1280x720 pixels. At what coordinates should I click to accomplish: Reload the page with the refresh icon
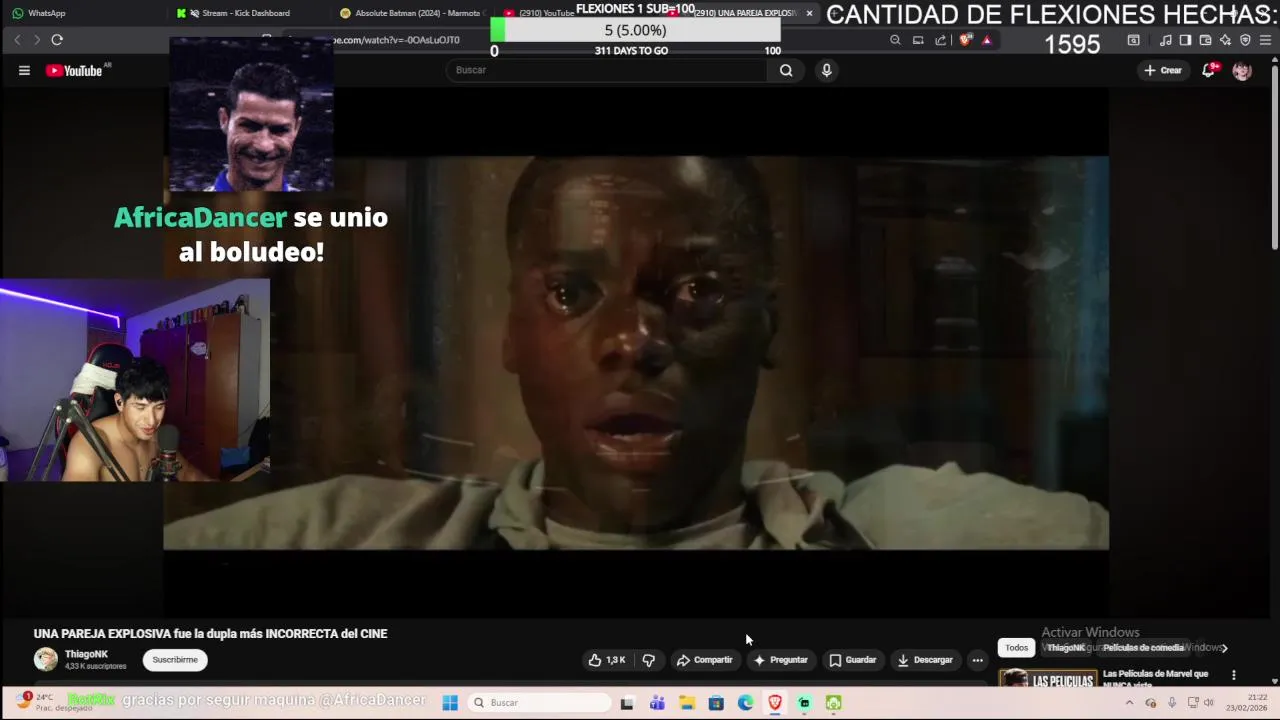pos(57,40)
